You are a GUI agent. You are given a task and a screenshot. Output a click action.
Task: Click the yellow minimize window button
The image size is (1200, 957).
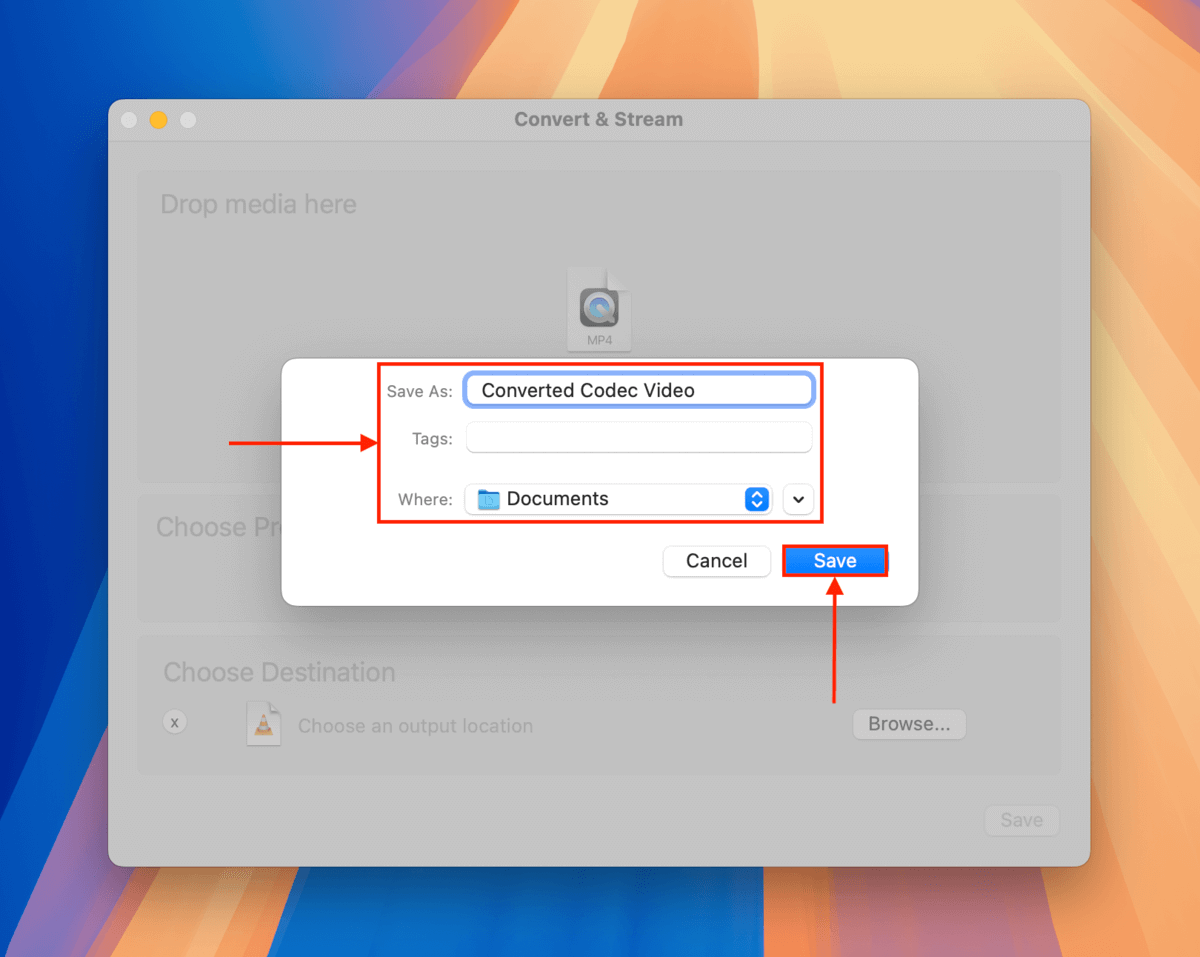[158, 120]
